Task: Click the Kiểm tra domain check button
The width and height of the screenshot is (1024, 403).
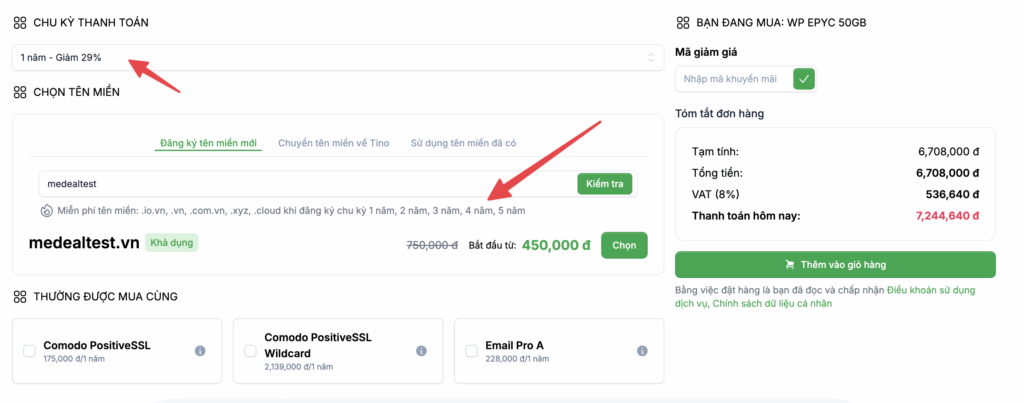Action: pos(605,184)
